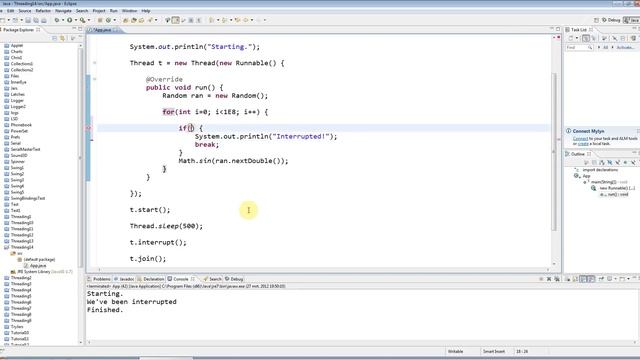Open the Run button dropdown arrow
640x360 pixels.
click(75, 20)
